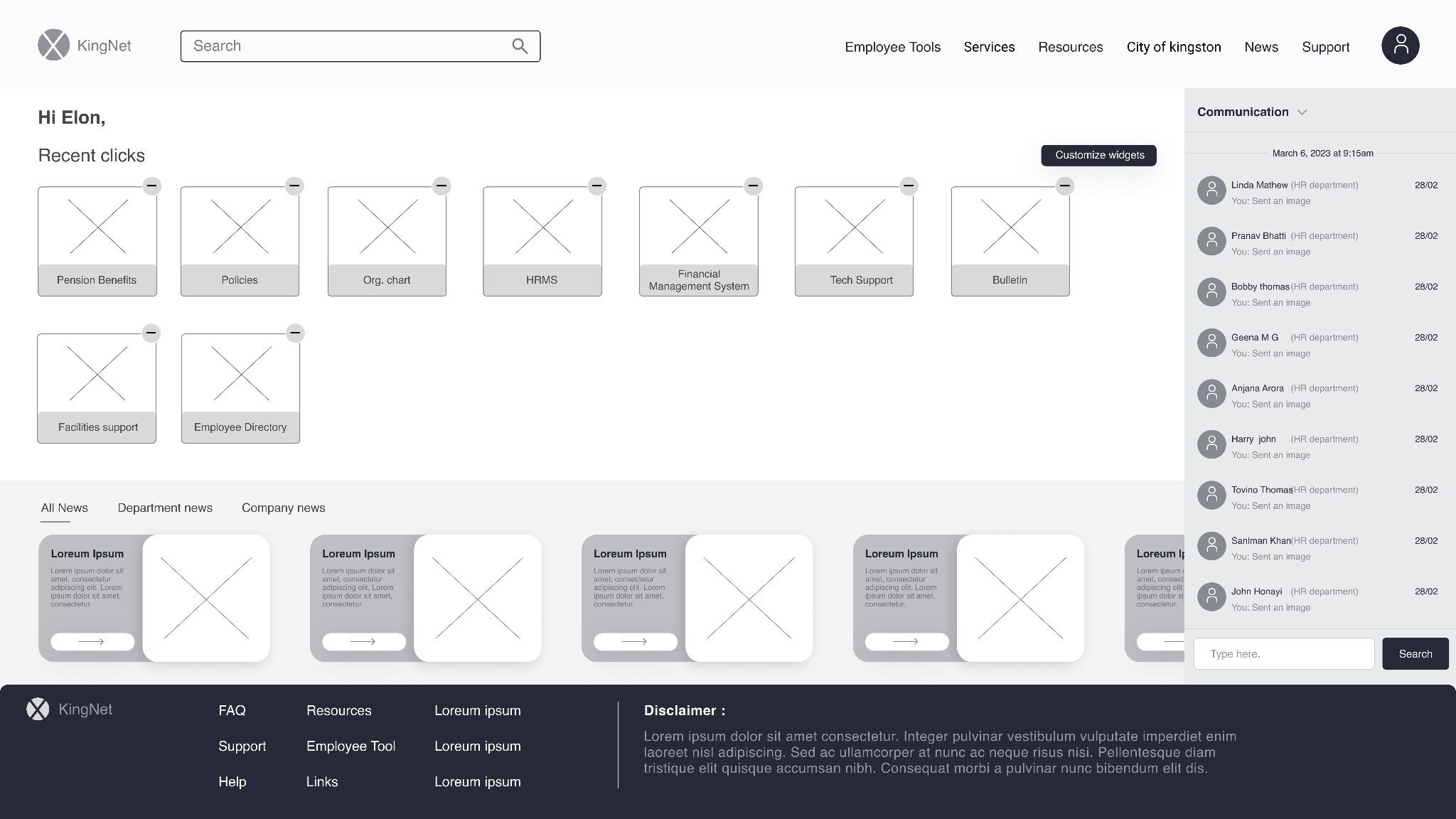Open the Org. chart tile
Image resolution: width=1456 pixels, height=819 pixels.
point(387,242)
